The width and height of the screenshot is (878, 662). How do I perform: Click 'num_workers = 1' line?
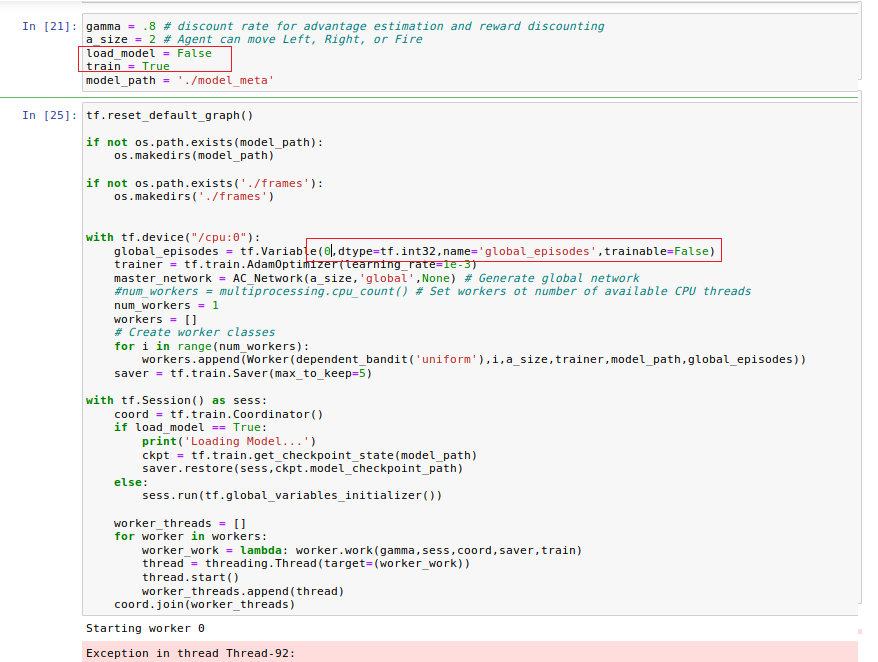click(x=166, y=306)
